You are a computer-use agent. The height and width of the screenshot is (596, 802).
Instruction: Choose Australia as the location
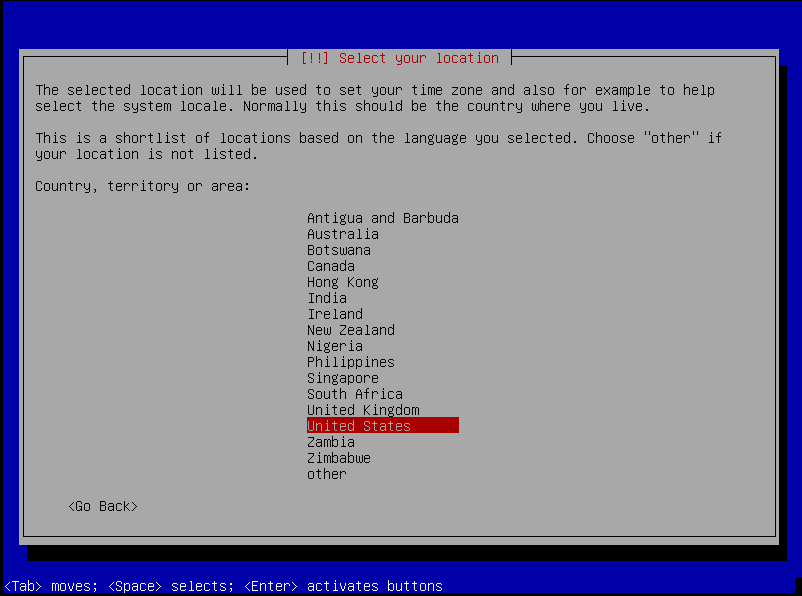coord(342,234)
